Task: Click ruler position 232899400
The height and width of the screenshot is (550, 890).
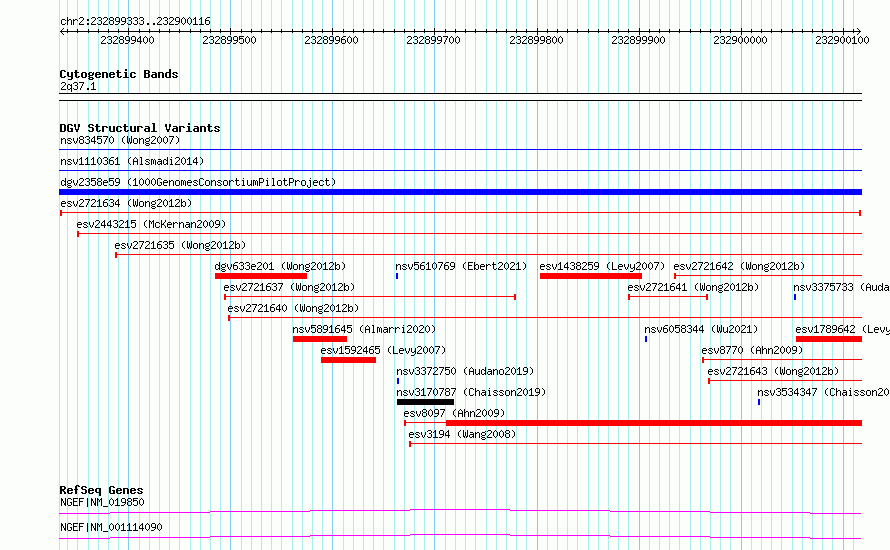Action: tap(127, 40)
